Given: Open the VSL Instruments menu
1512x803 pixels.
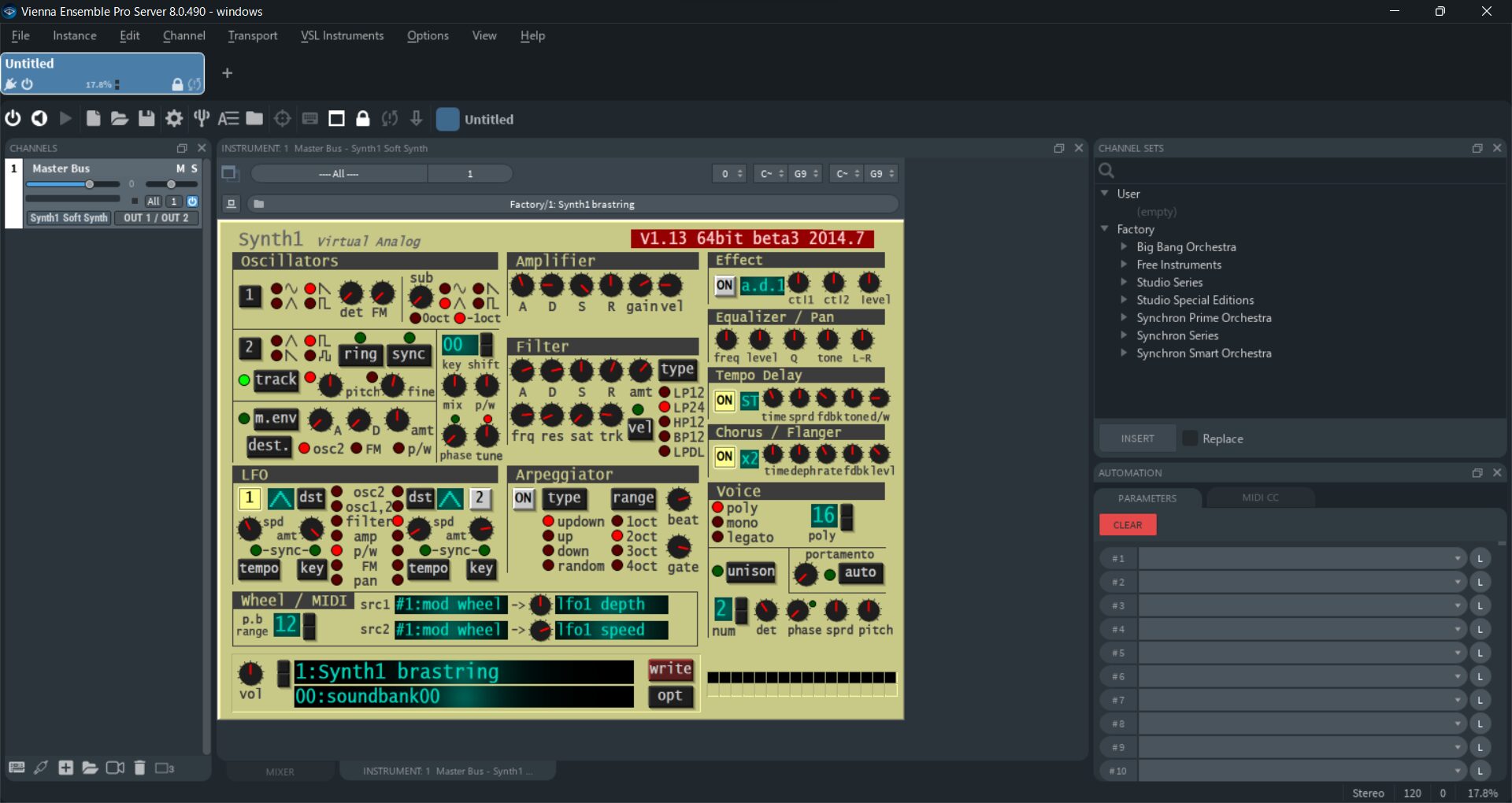Looking at the screenshot, I should pos(342,35).
